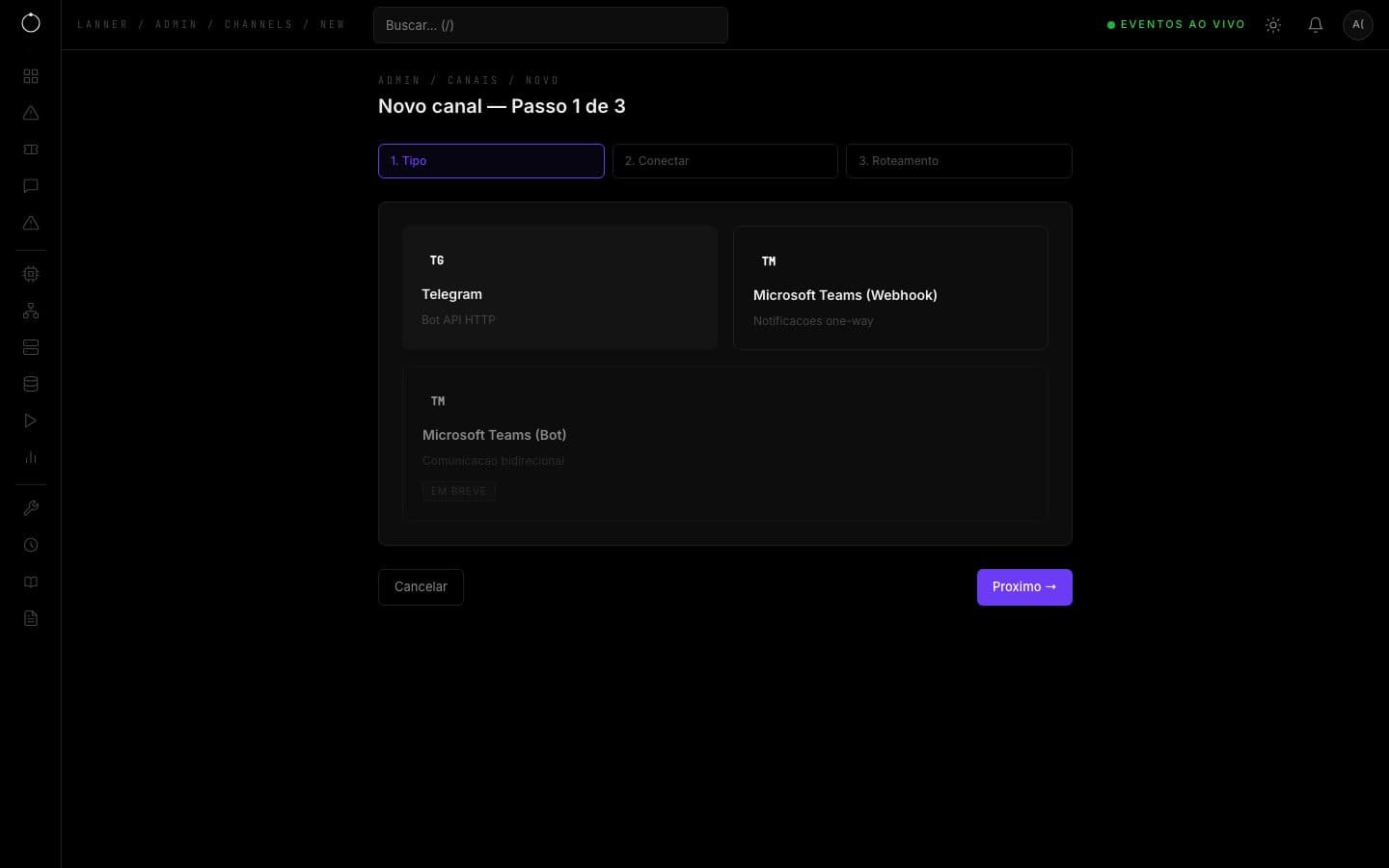Click CHANNELS in the top breadcrumb
The width and height of the screenshot is (1389, 868).
pyautogui.click(x=259, y=24)
